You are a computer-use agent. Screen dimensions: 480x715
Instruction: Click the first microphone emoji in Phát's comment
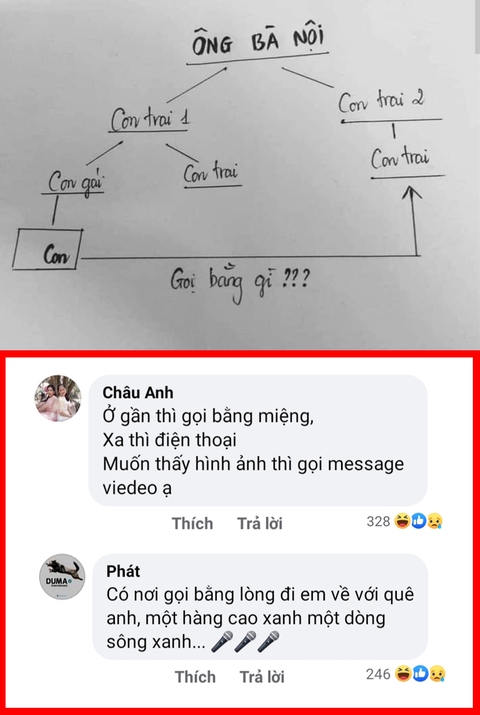[x=222, y=642]
